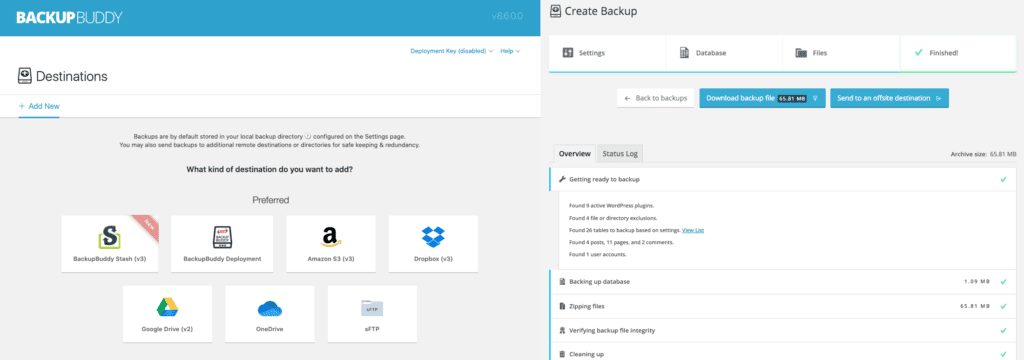1024x360 pixels.
Task: Click the Preferred heading
Action: (x=270, y=200)
